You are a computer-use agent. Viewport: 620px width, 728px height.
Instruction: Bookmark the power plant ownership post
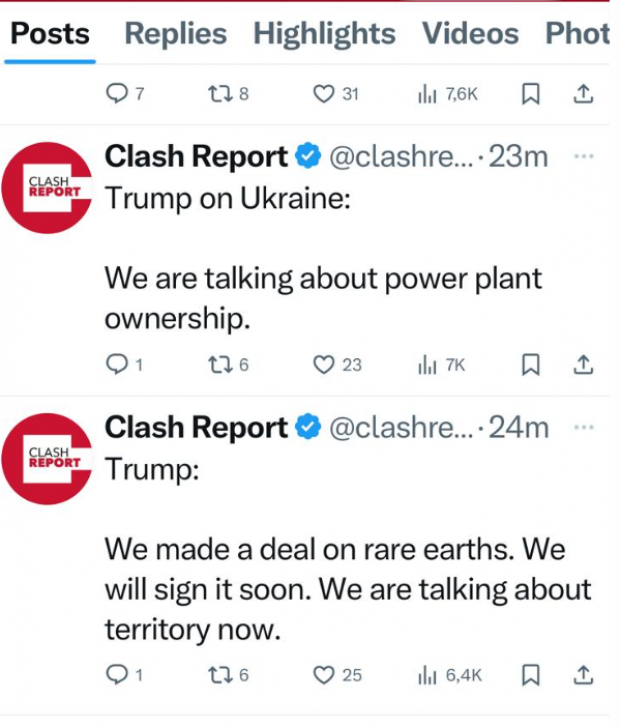pos(532,365)
